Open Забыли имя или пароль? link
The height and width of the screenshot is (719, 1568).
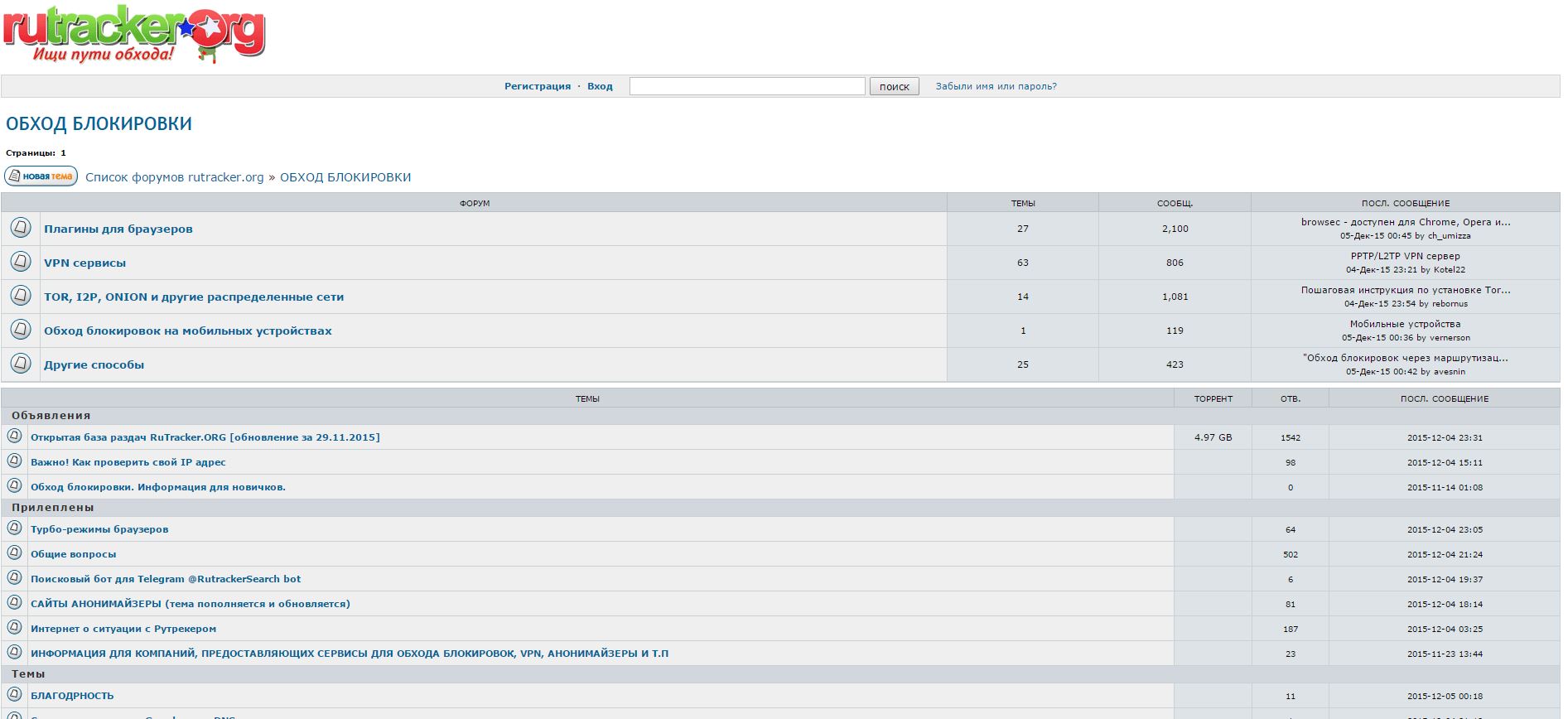point(996,86)
